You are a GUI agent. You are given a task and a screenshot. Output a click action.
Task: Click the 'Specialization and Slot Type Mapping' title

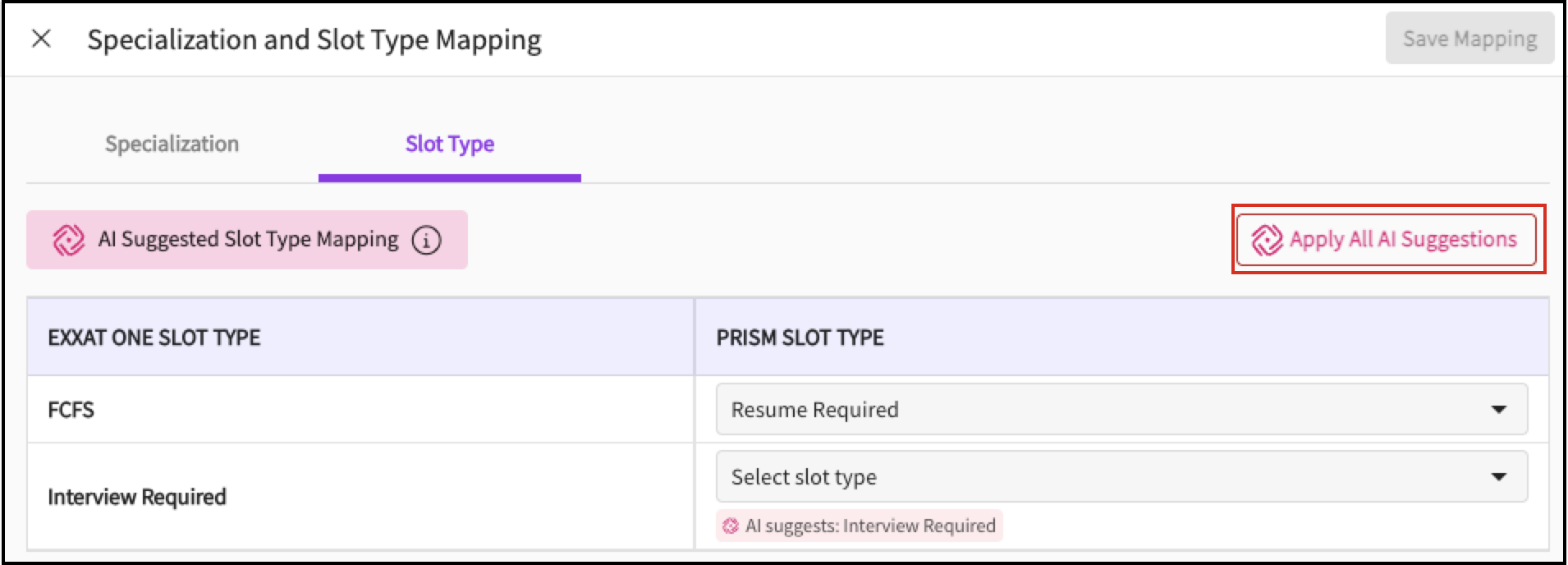pos(314,39)
